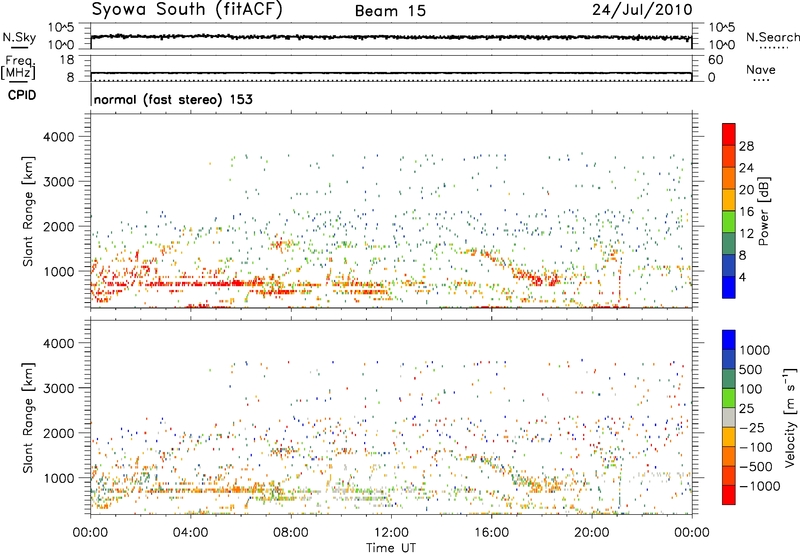
Task: Click the '4000' tick of the power plot
Action: click(58, 137)
